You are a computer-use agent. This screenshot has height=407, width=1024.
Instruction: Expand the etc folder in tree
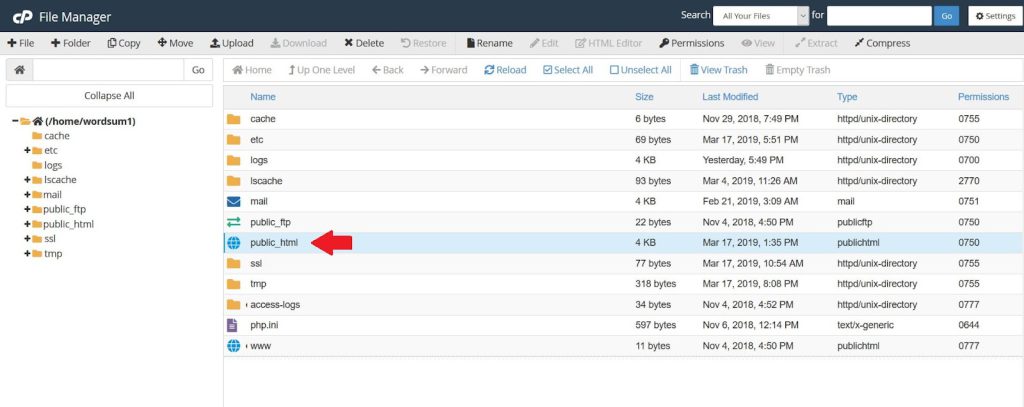pyautogui.click(x=27, y=150)
